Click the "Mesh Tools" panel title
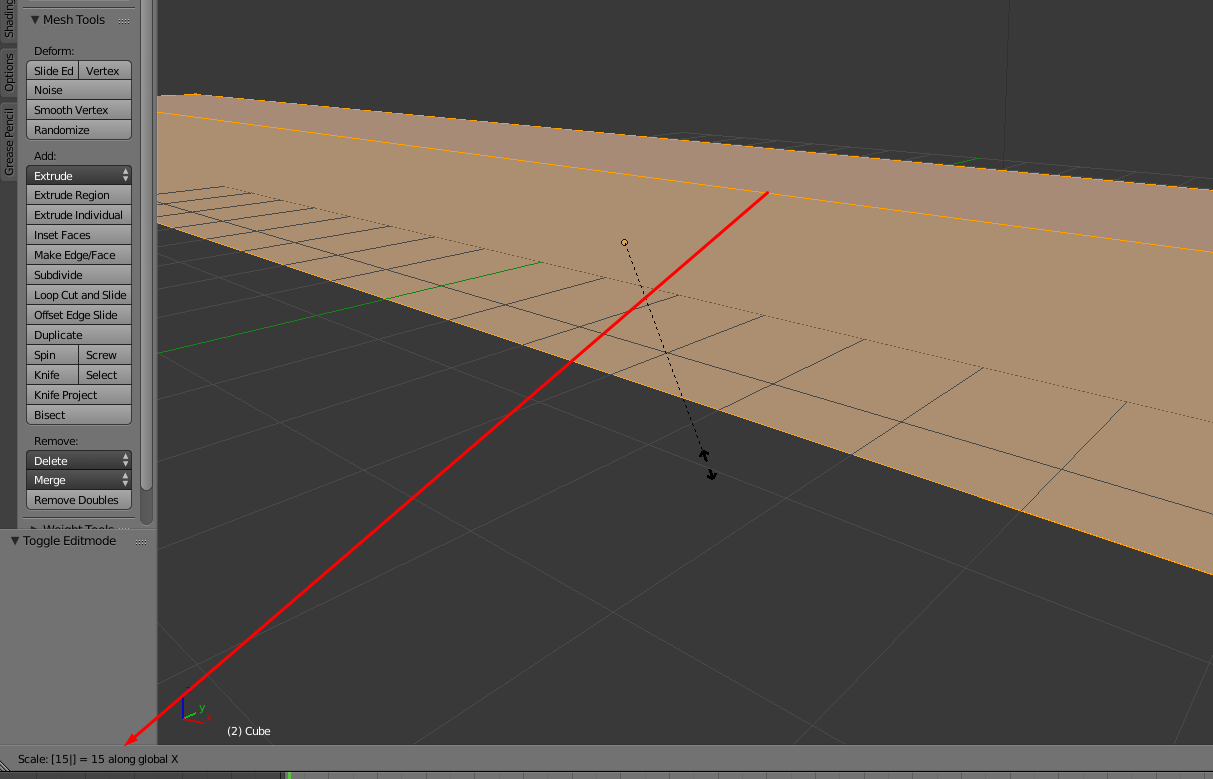1213x779 pixels. tap(74, 20)
